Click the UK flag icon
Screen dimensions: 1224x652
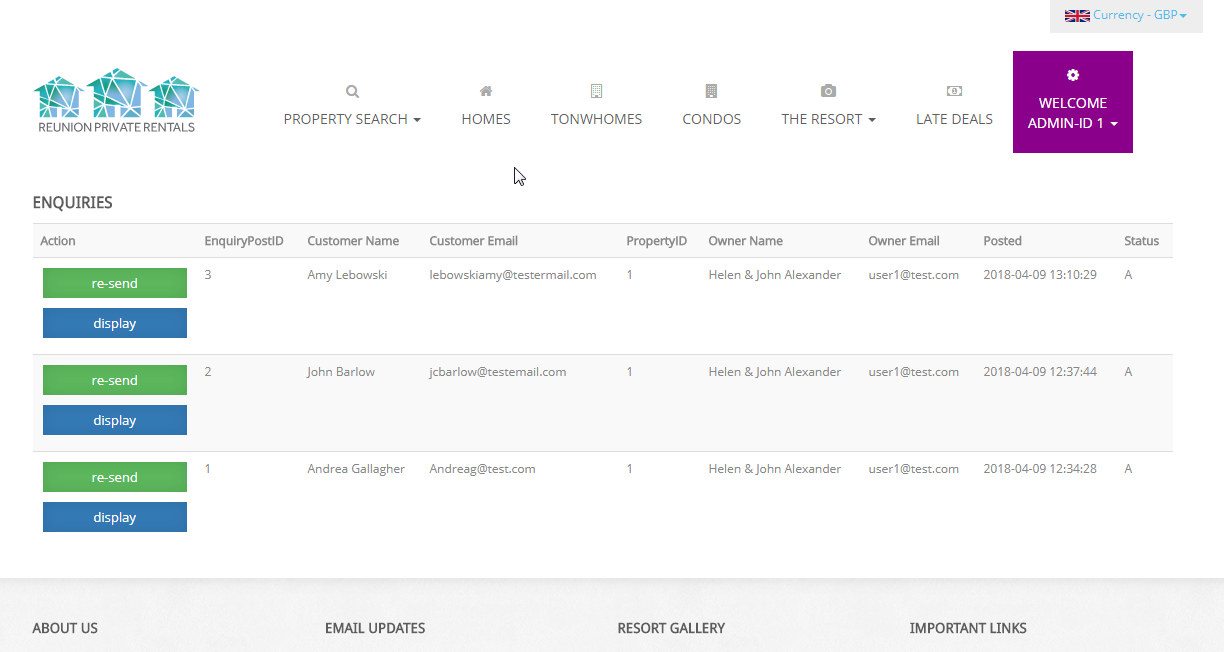(x=1077, y=16)
